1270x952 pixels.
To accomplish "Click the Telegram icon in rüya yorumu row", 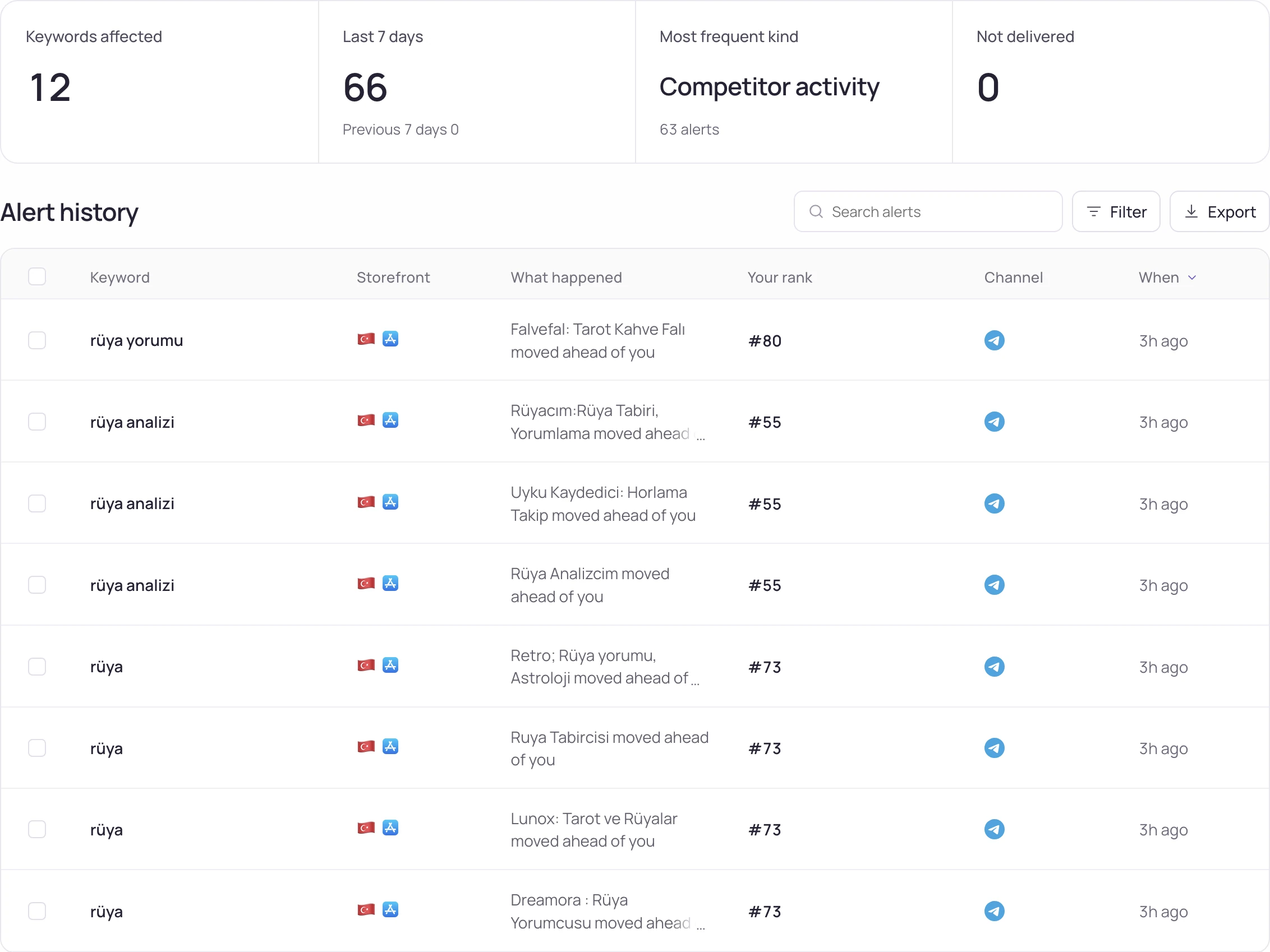I will 995,340.
